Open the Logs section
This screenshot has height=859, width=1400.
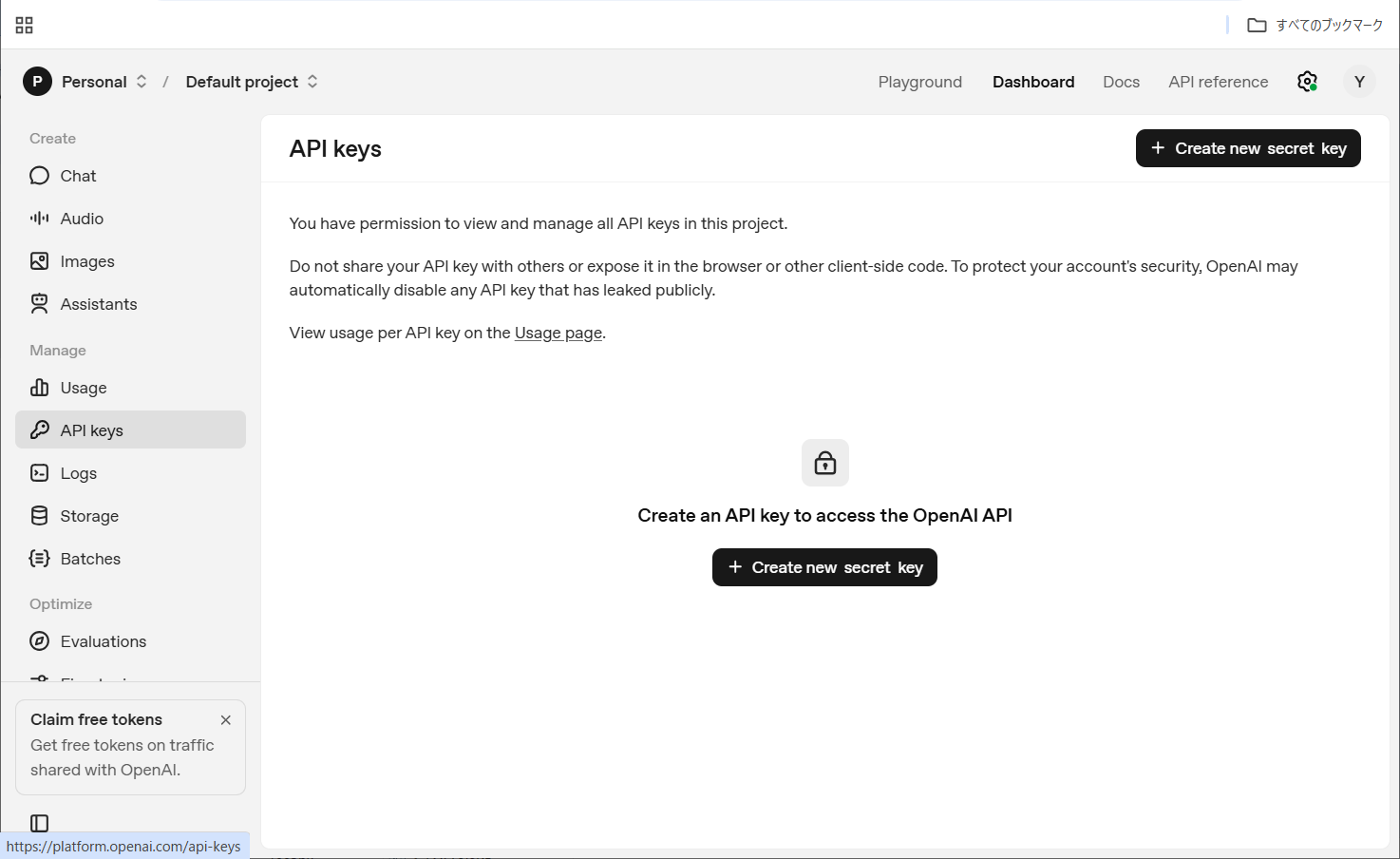(x=78, y=473)
